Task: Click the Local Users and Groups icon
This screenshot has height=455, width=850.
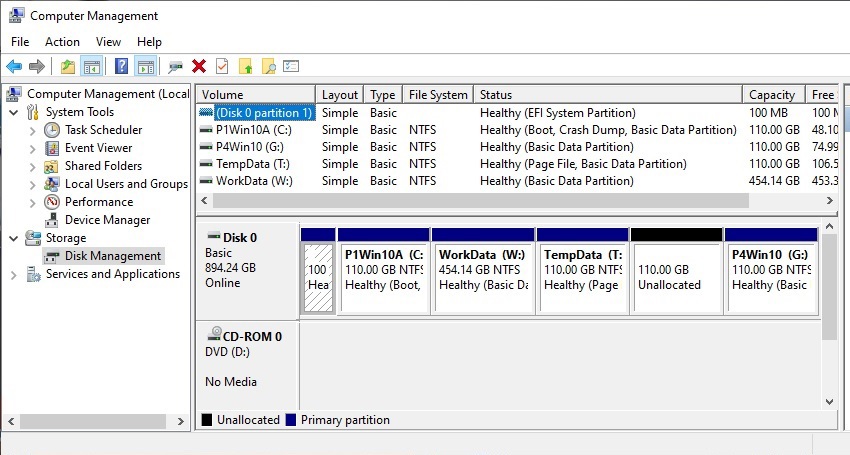Action: pyautogui.click(x=52, y=184)
